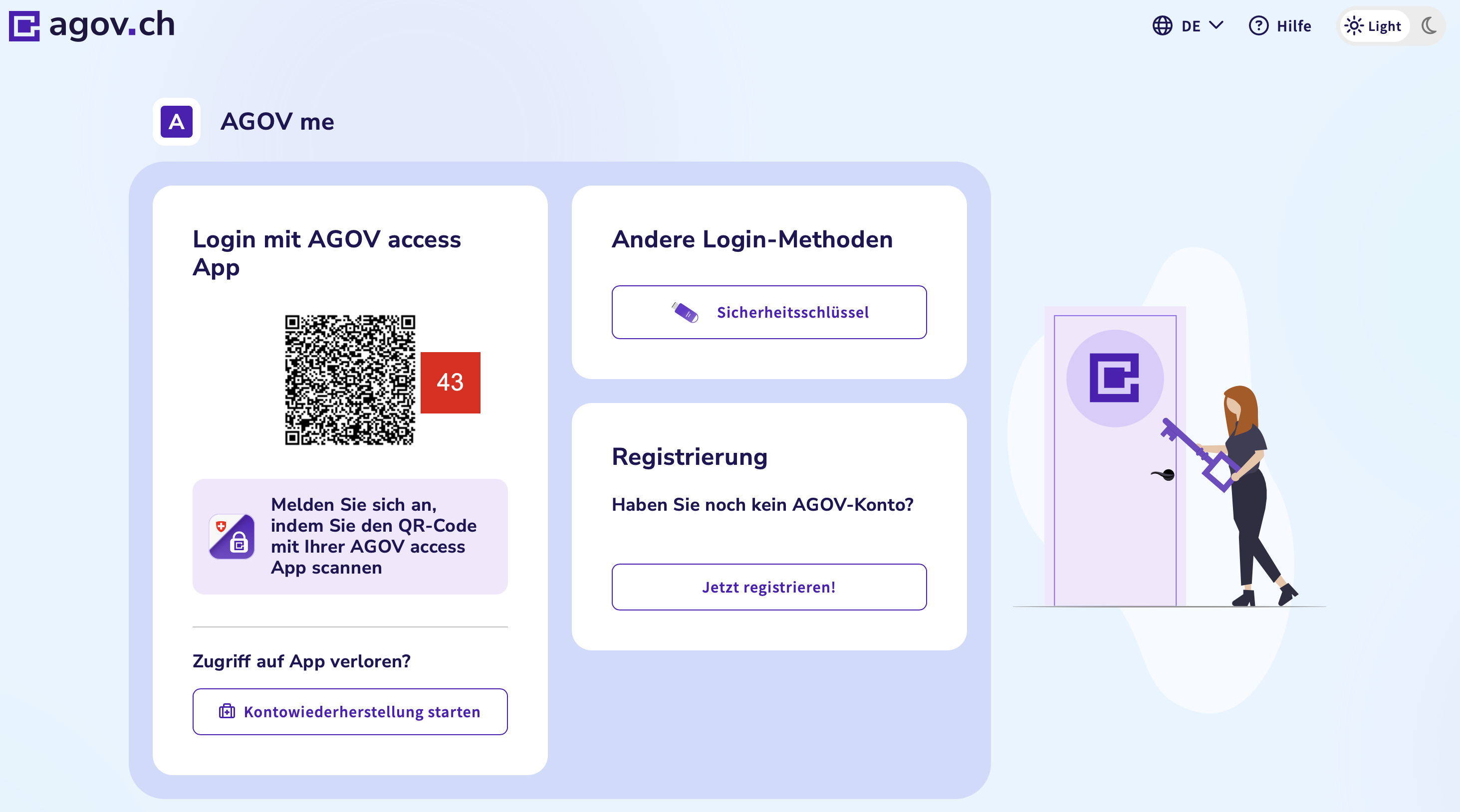Click the red countdown timer box
Screen dimensions: 1460x812
450,383
